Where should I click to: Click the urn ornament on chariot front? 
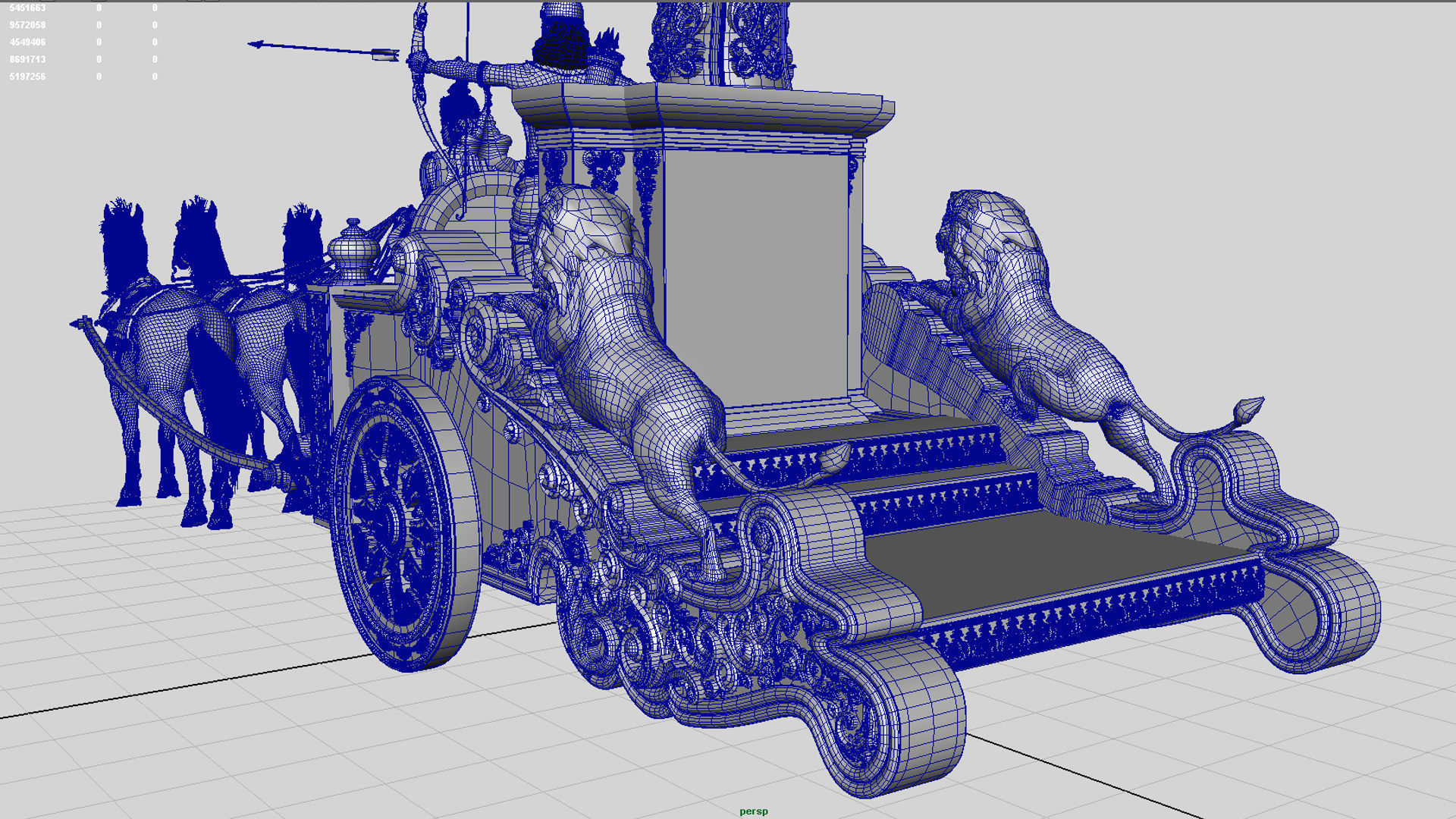pos(353,250)
